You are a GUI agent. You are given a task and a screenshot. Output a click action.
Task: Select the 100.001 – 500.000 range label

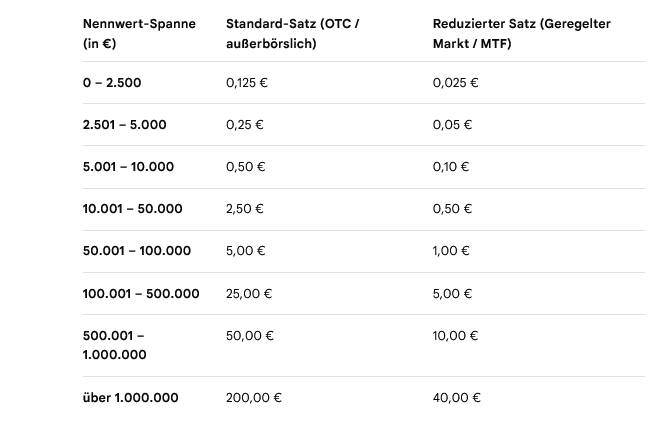141,294
